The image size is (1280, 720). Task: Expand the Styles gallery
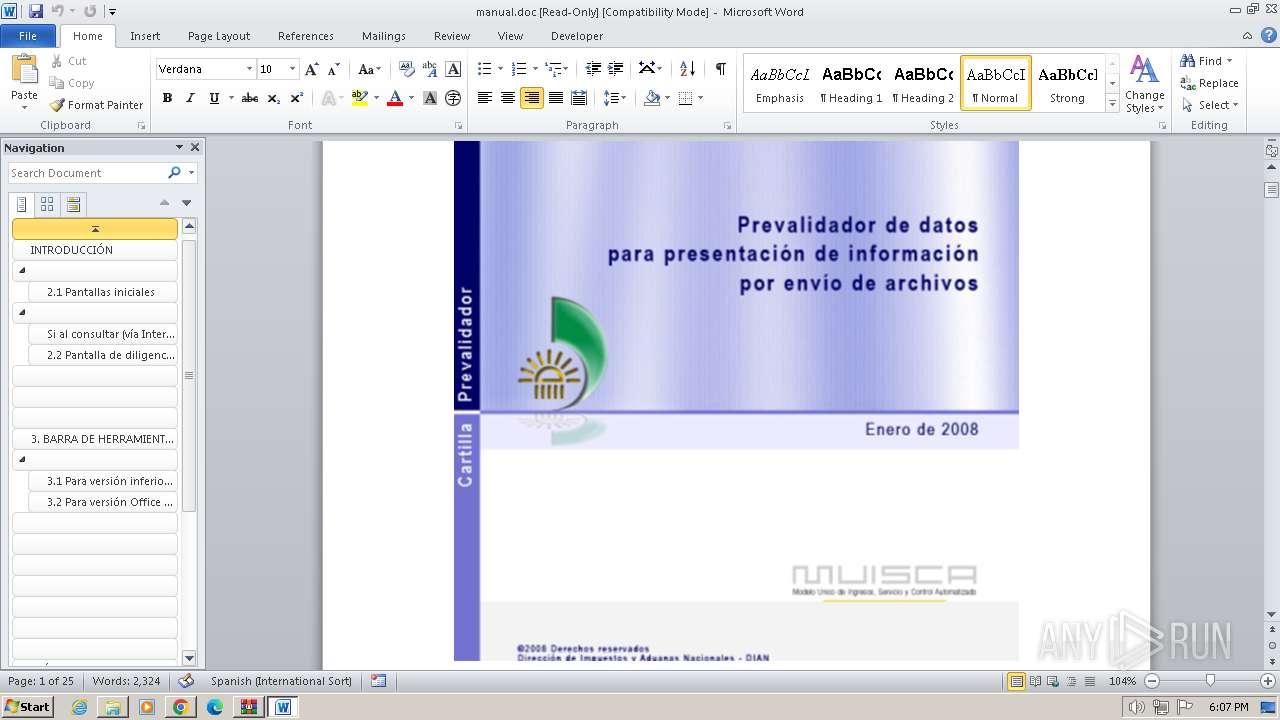pos(1112,104)
